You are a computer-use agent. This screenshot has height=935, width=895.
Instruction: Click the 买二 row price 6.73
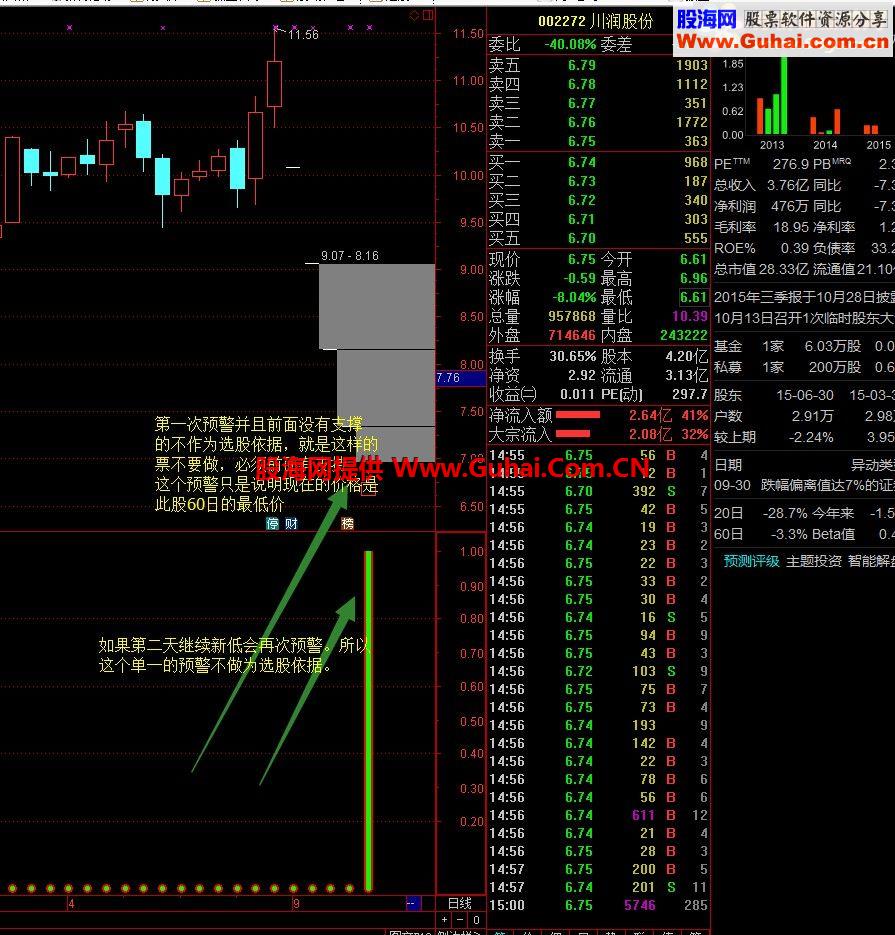pos(581,181)
